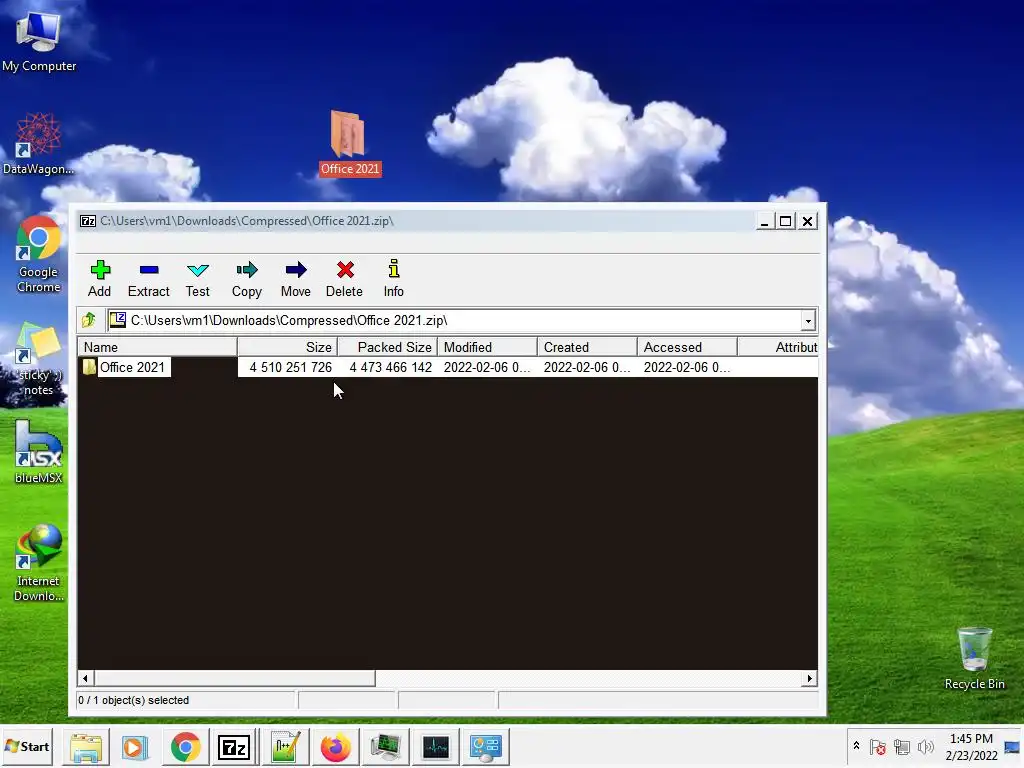Select the DataWagon desktop shortcut
1024x768 pixels.
(39, 144)
